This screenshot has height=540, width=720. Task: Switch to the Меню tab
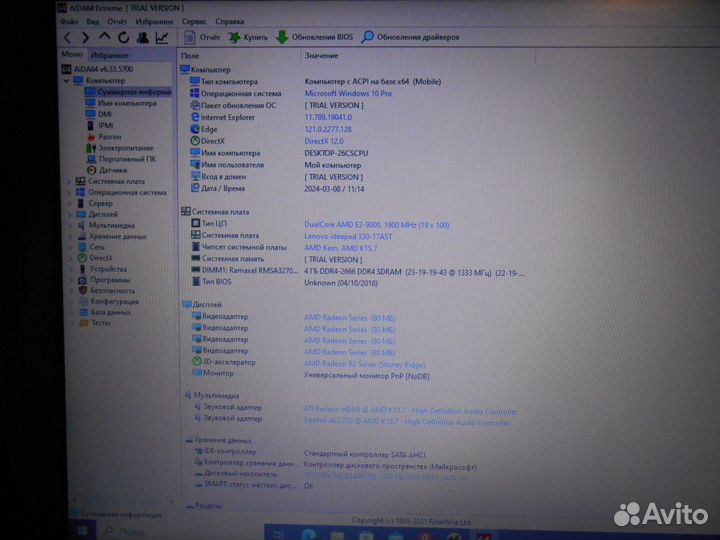tap(72, 54)
